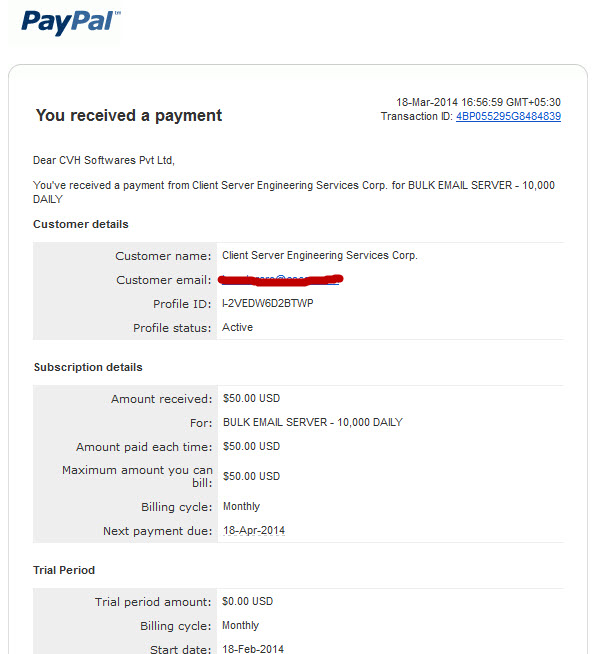601x654 pixels.
Task: Click the 18-Apr-2014 next payment date
Action: pyautogui.click(x=254, y=531)
